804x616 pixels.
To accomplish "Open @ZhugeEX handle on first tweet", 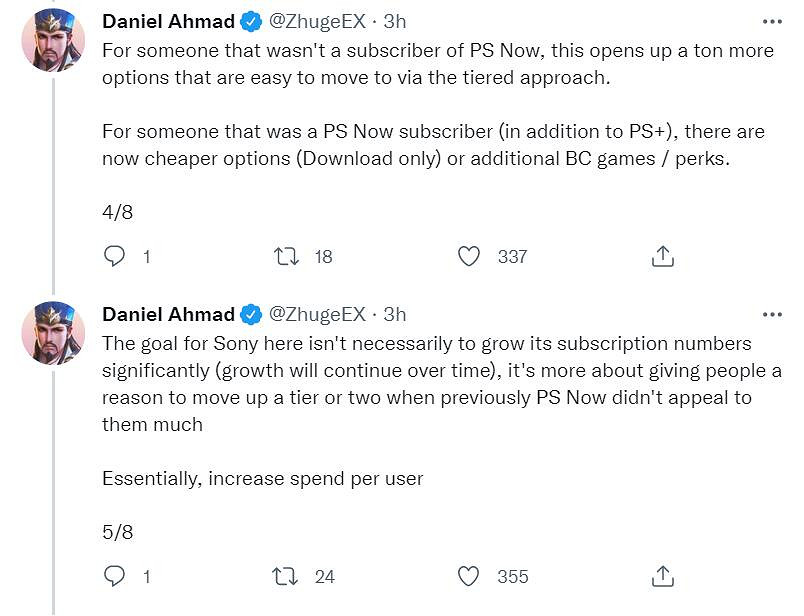I will point(317,21).
